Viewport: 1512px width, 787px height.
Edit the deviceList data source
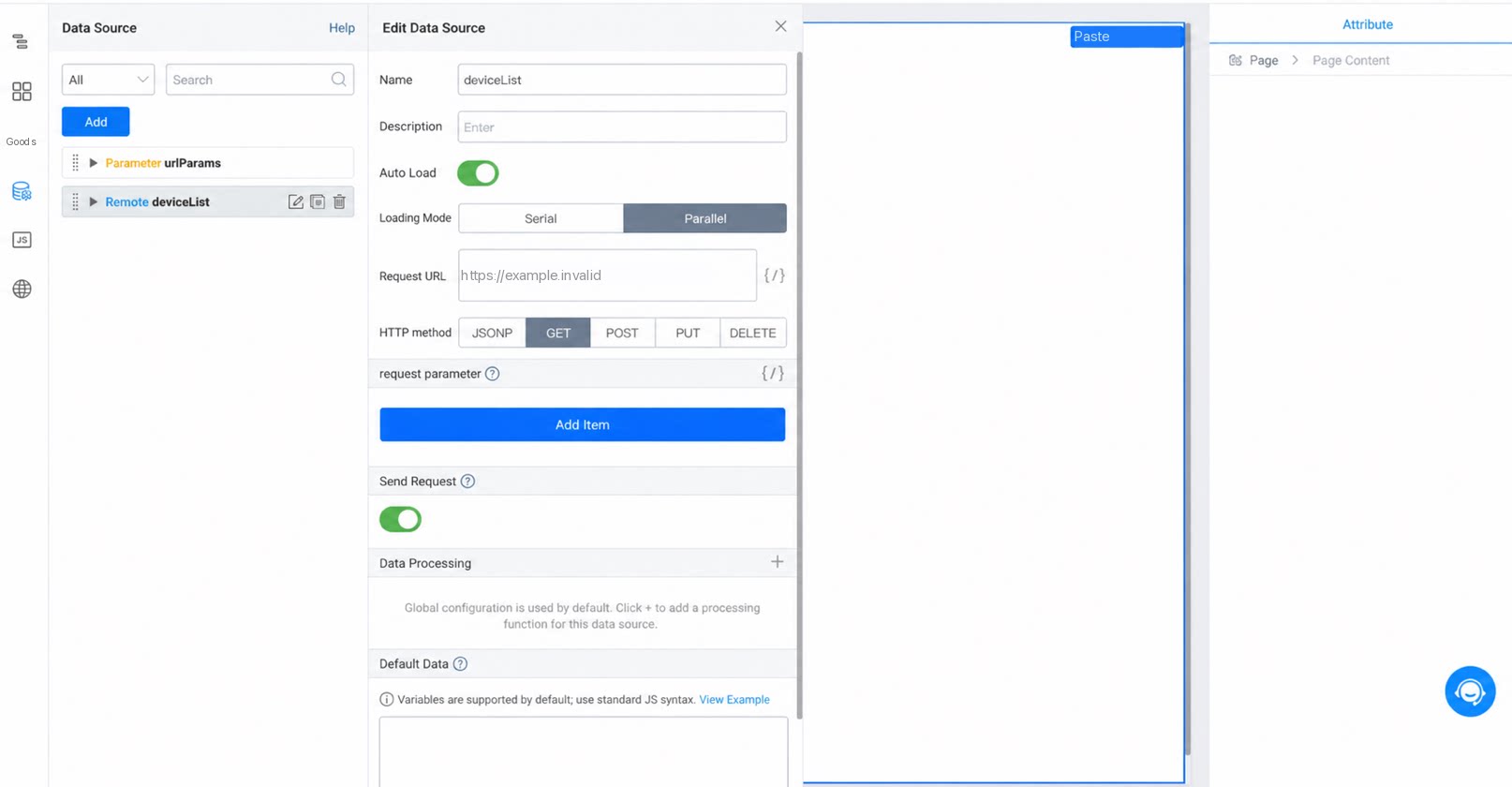coord(296,201)
